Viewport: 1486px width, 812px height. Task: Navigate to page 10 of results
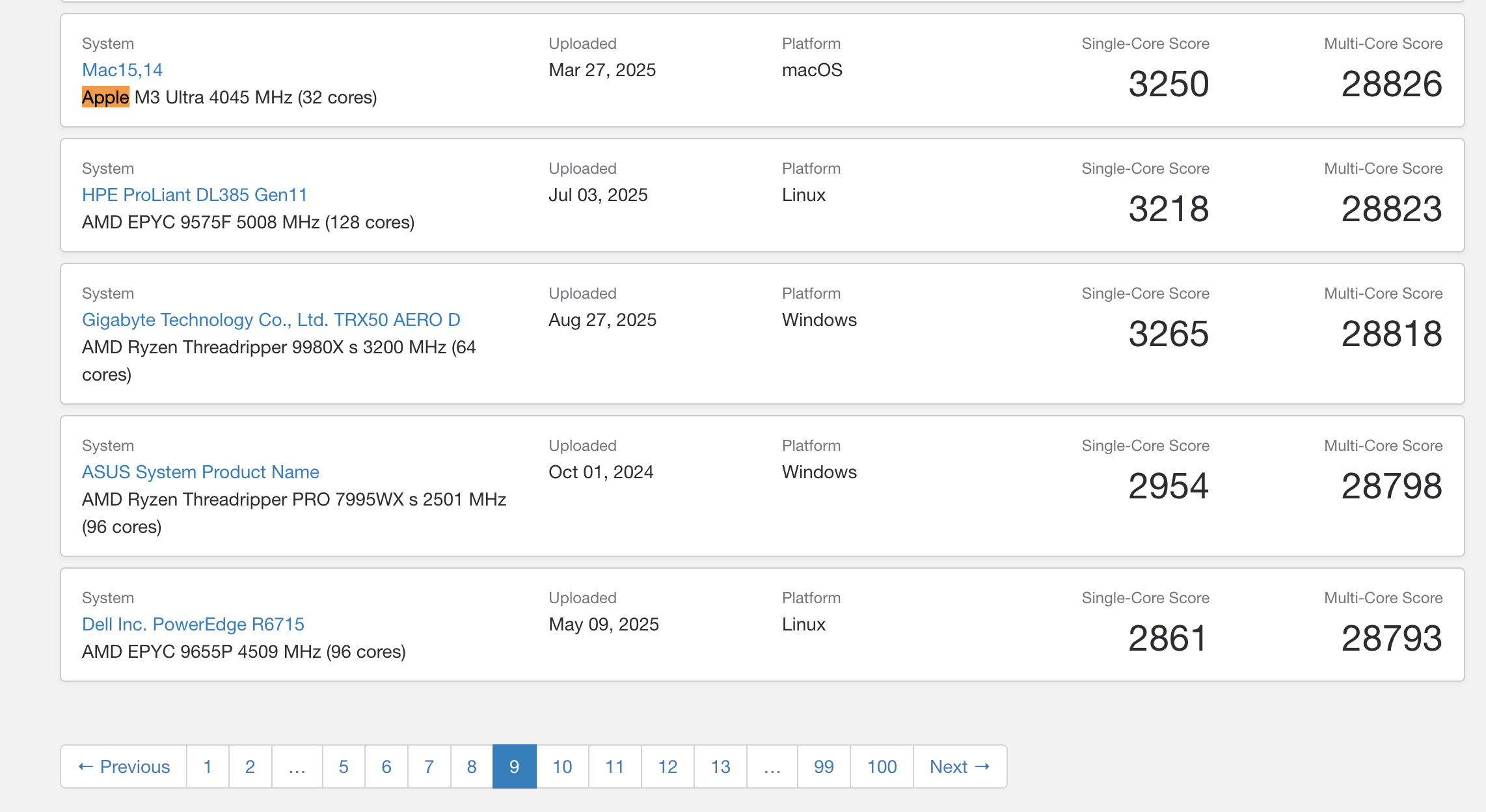point(562,766)
